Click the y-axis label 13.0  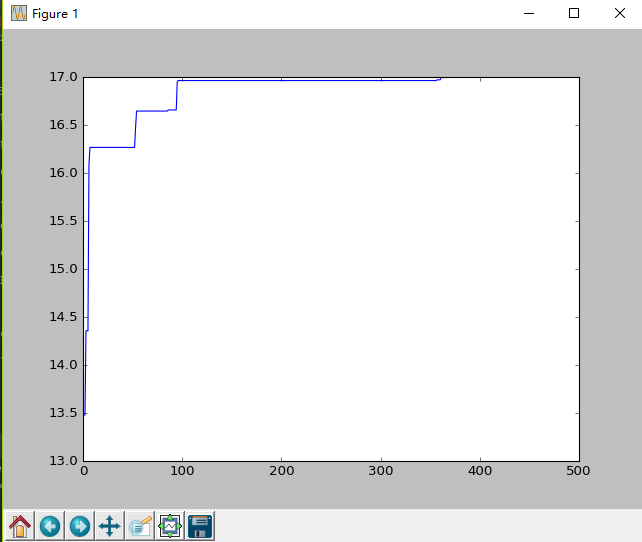click(63, 461)
